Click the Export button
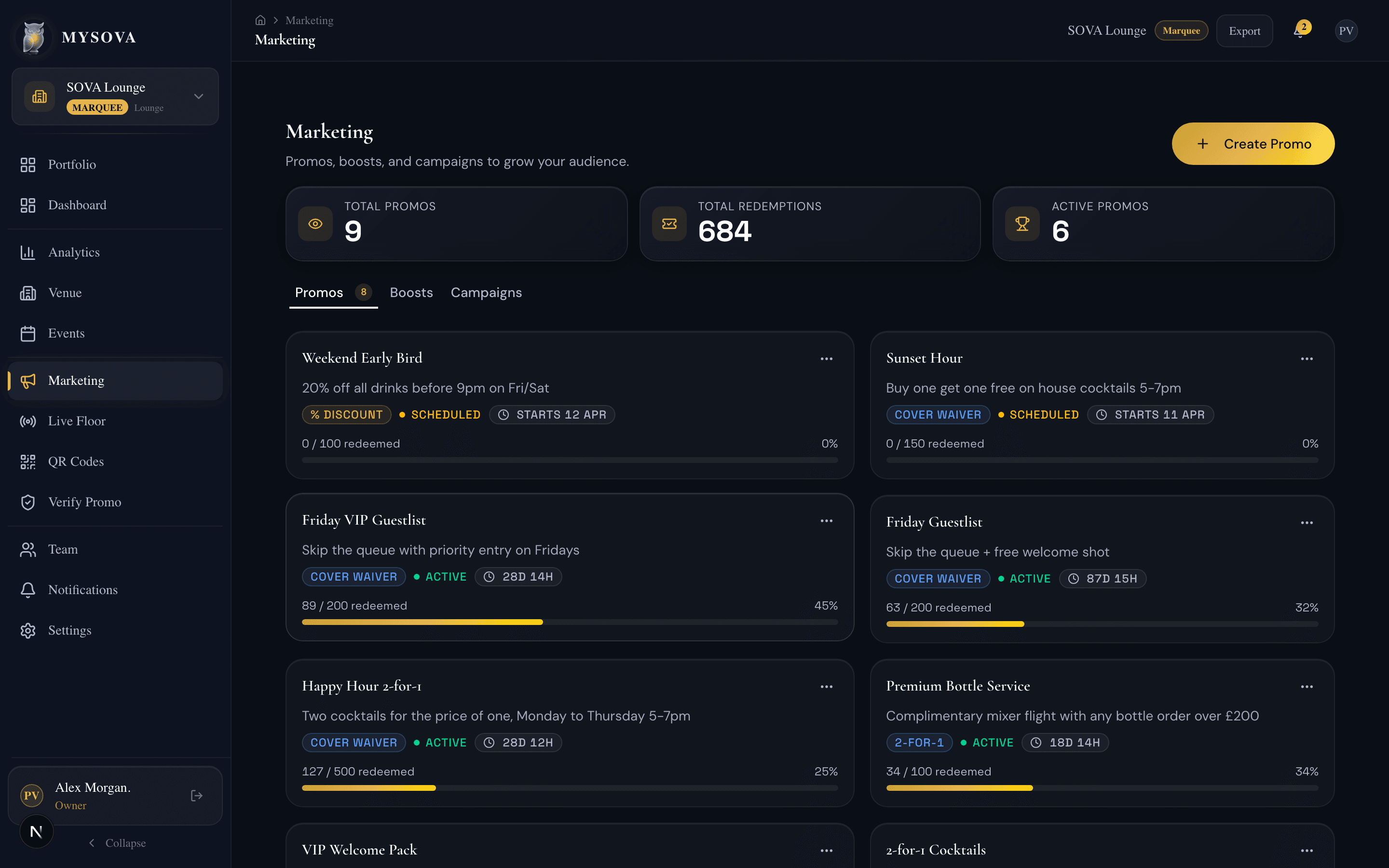Viewport: 1389px width, 868px height. [x=1244, y=31]
